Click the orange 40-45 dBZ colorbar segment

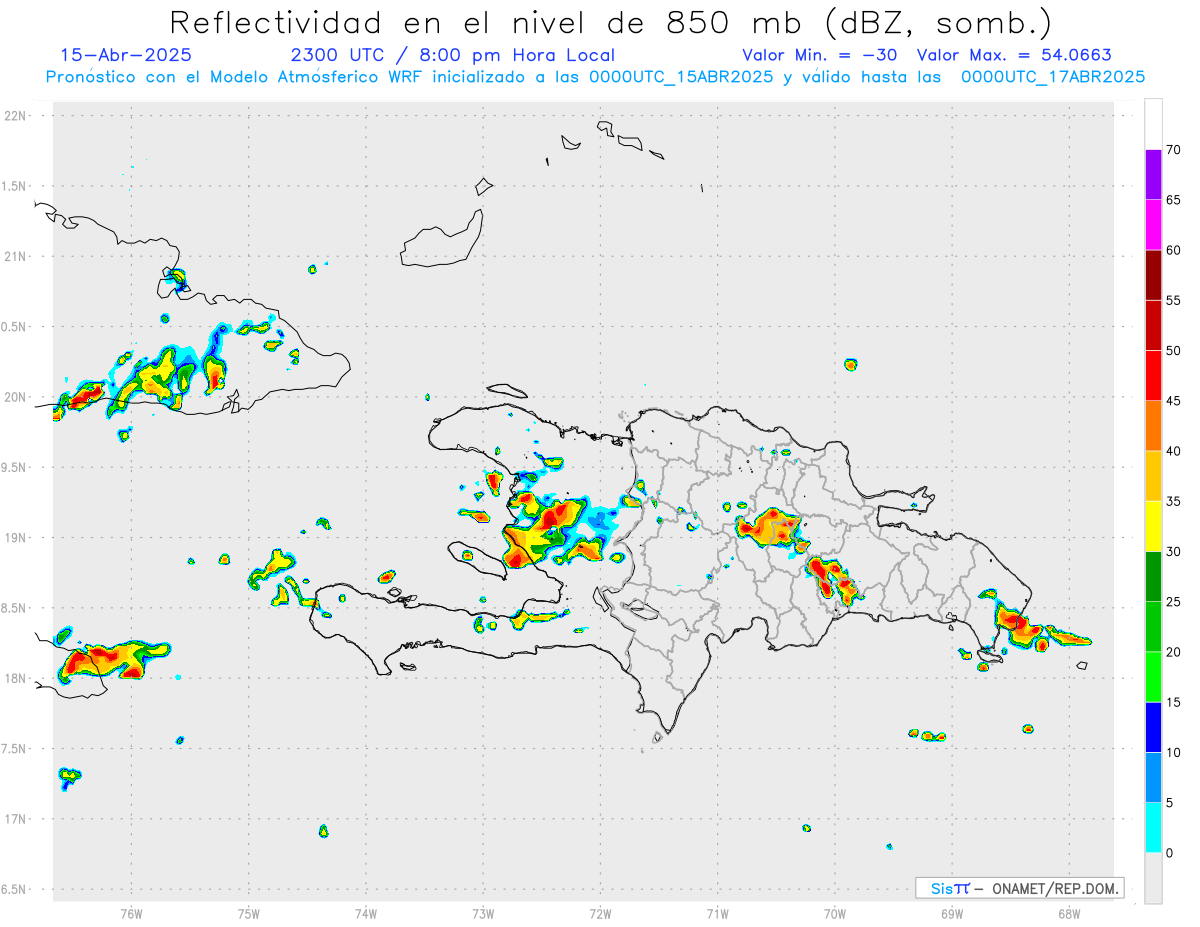(x=1153, y=426)
